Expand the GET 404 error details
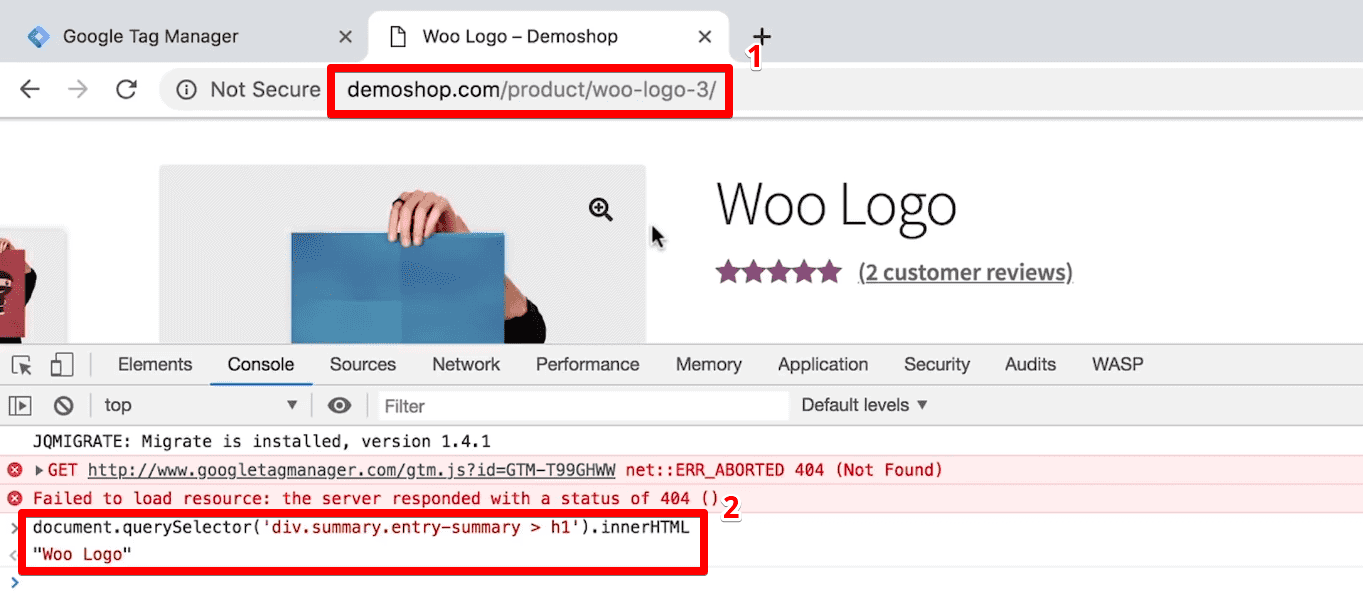 point(36,469)
